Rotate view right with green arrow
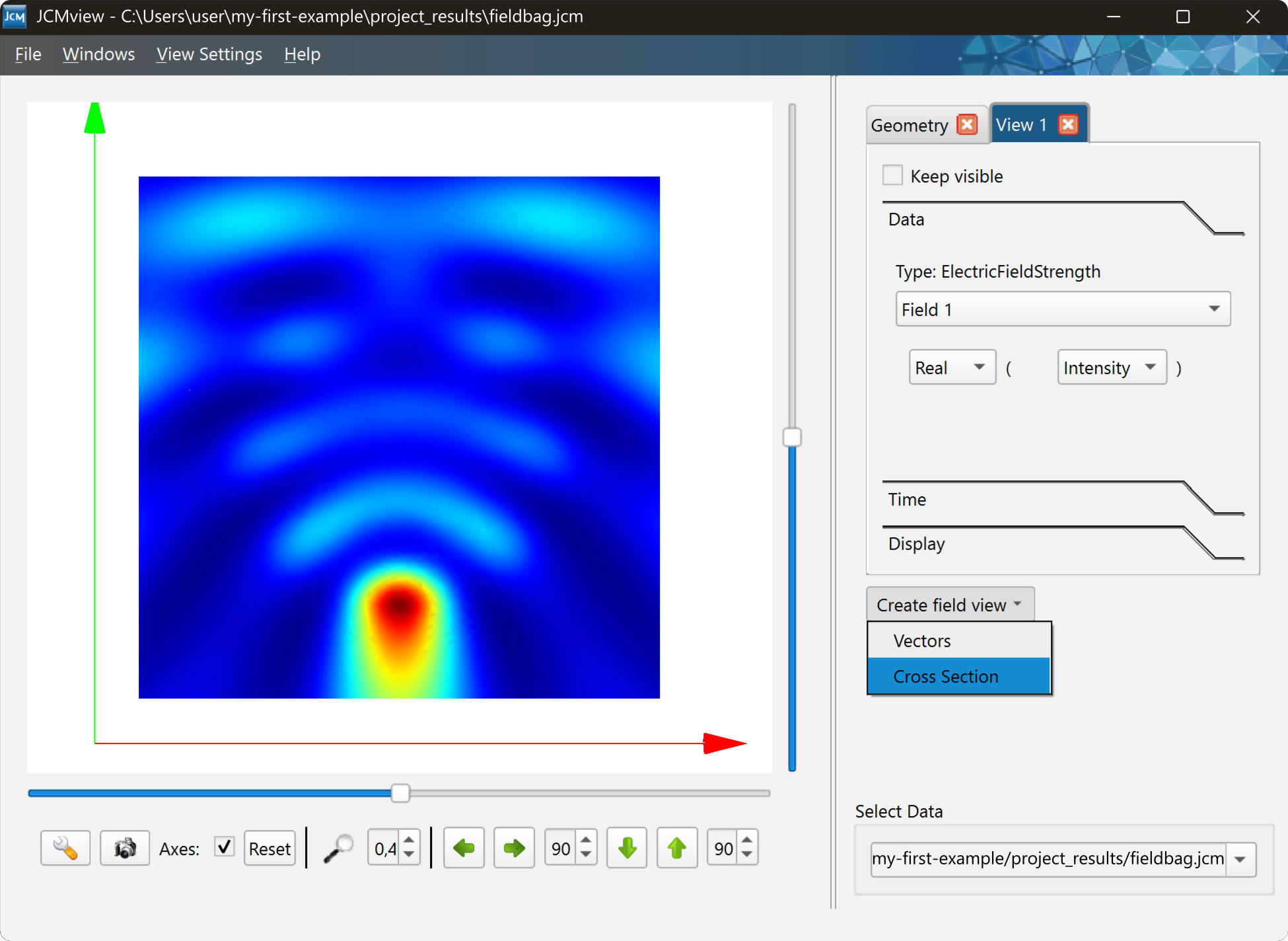 coord(514,848)
